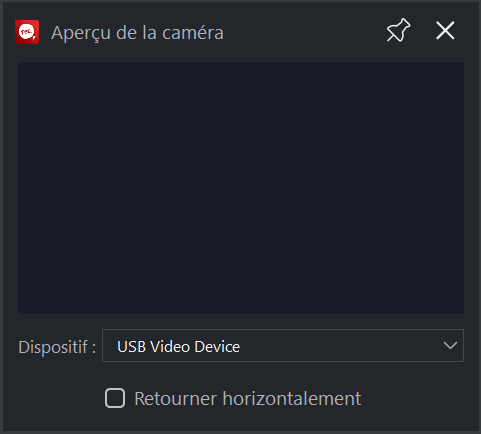Image resolution: width=481 pixels, height=434 pixels.
Task: Click the top-left app icon in the header
Action: 27,32
